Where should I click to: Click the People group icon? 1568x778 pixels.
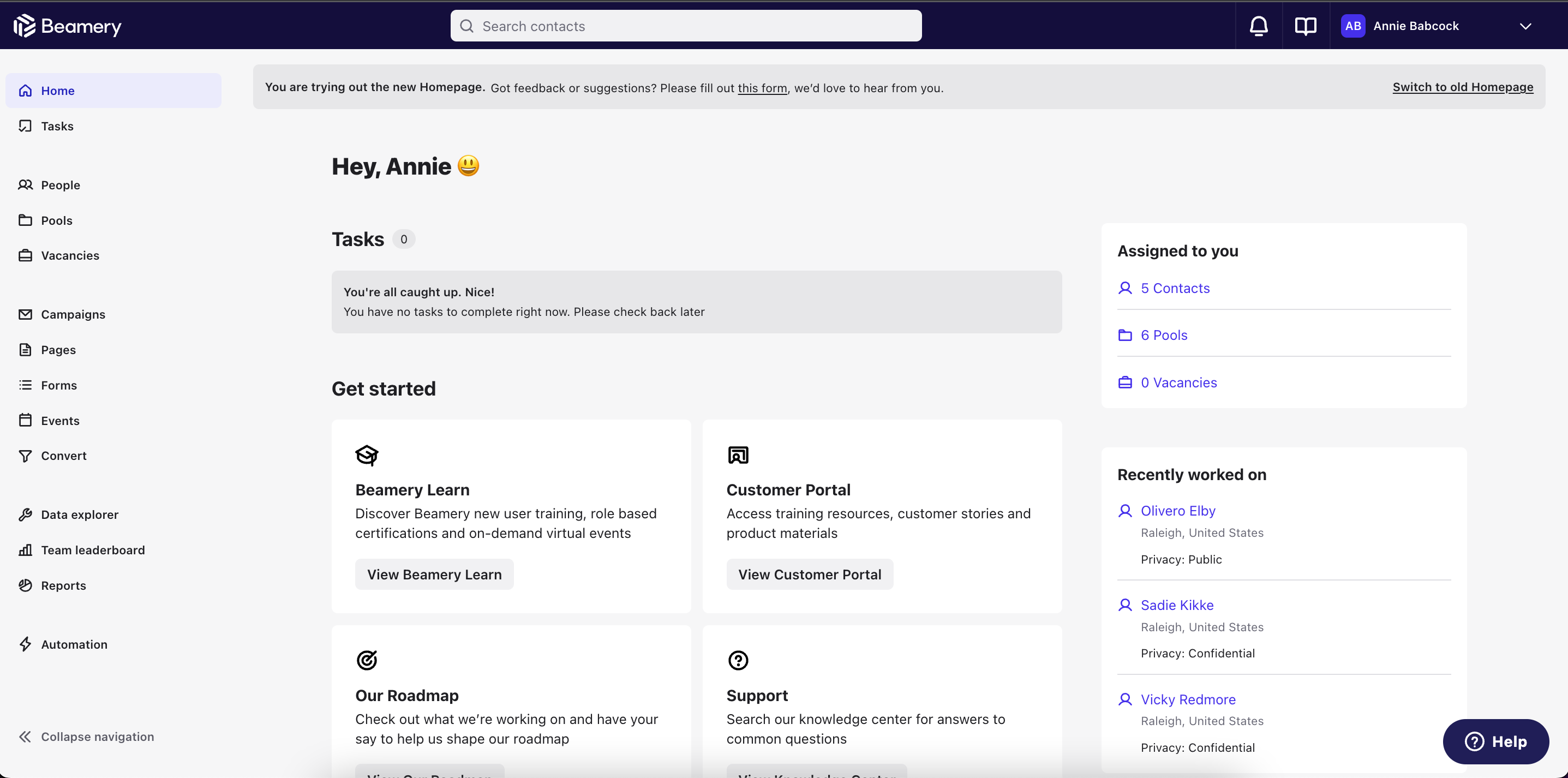[x=25, y=184]
